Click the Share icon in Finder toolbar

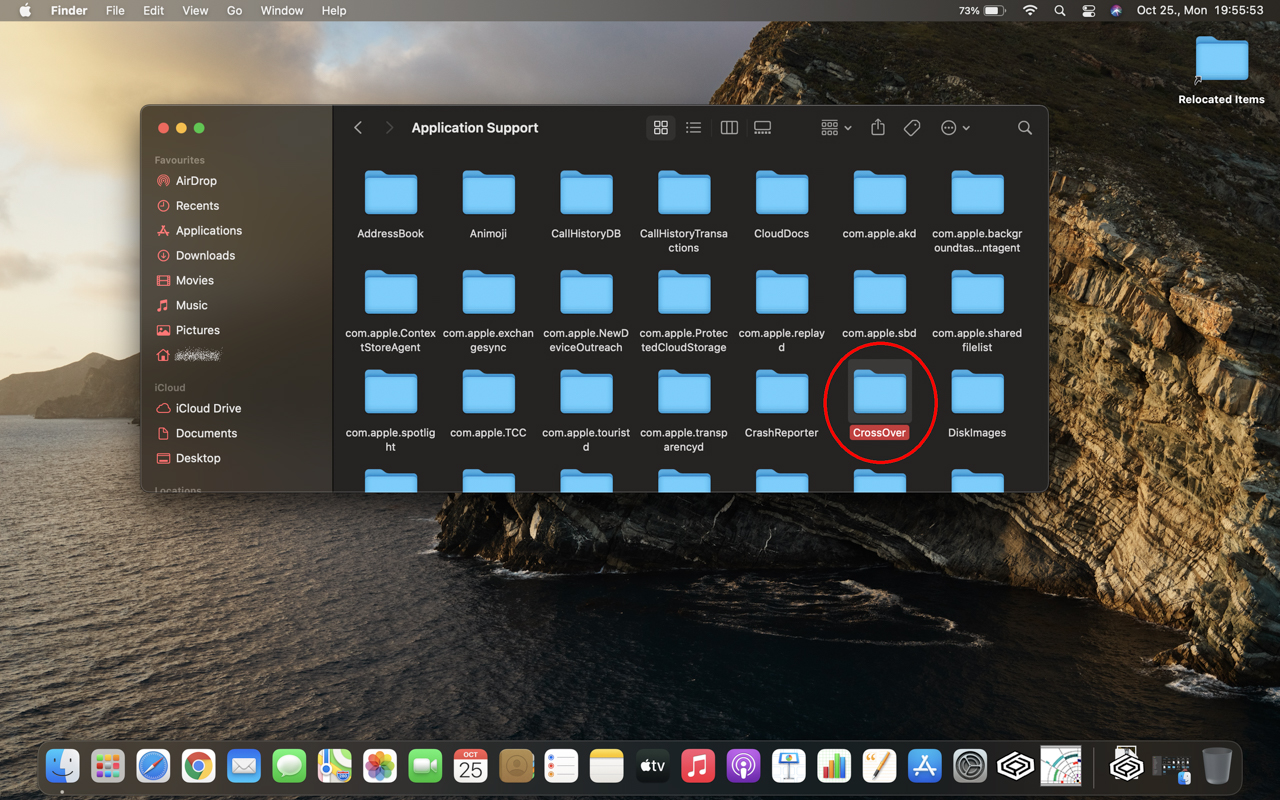tap(878, 128)
